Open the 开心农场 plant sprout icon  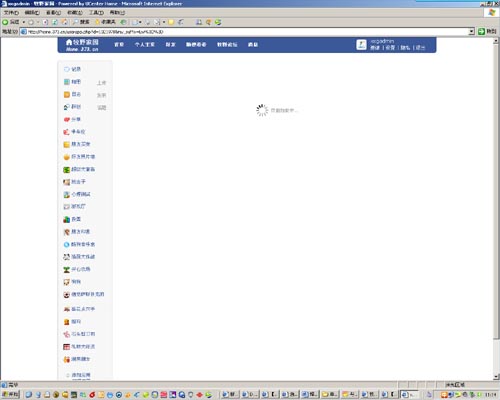pyautogui.click(x=67, y=269)
